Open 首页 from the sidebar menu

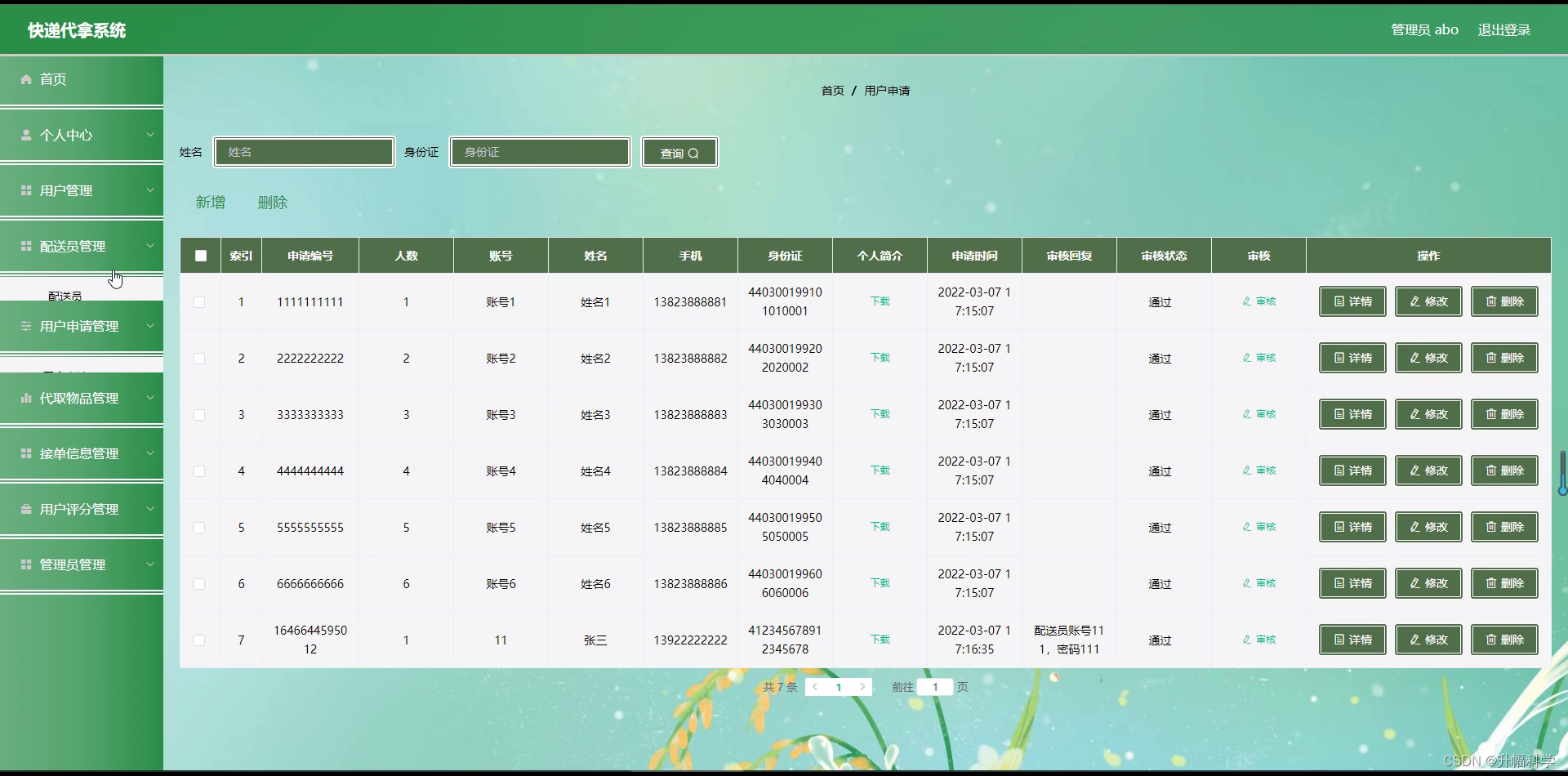(52, 79)
